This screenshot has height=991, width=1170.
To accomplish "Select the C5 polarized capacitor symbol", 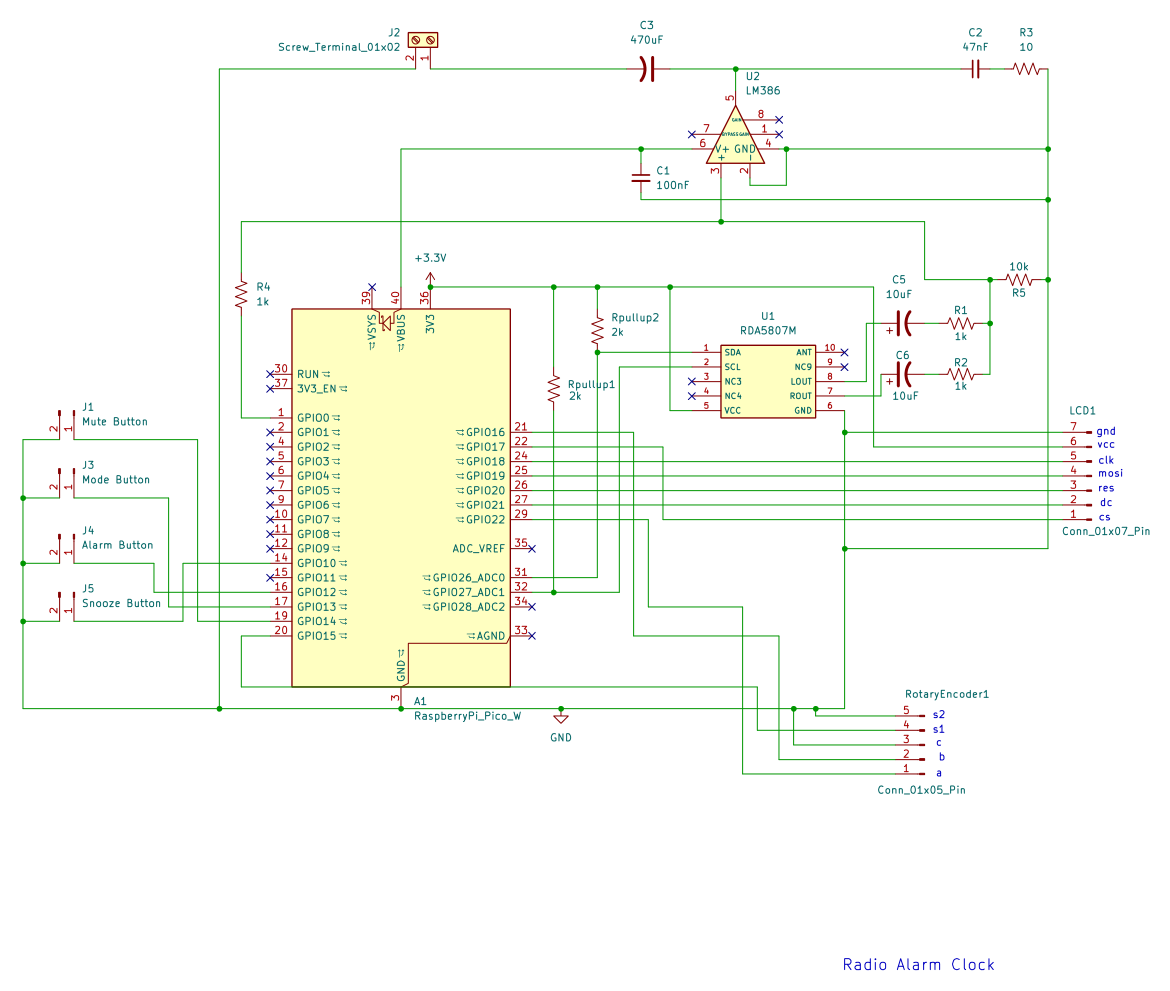I will click(903, 324).
